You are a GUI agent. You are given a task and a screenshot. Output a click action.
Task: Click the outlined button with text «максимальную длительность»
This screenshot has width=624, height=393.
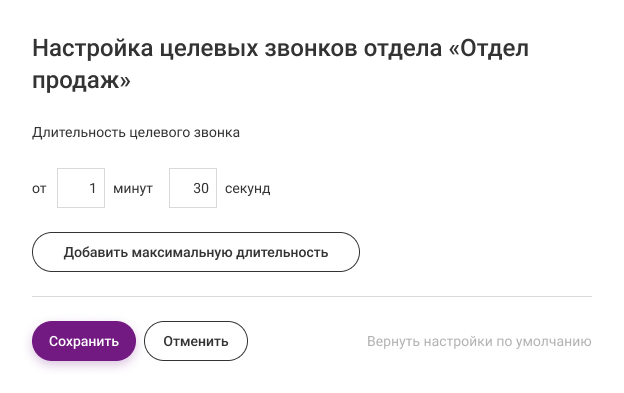pyautogui.click(x=196, y=252)
